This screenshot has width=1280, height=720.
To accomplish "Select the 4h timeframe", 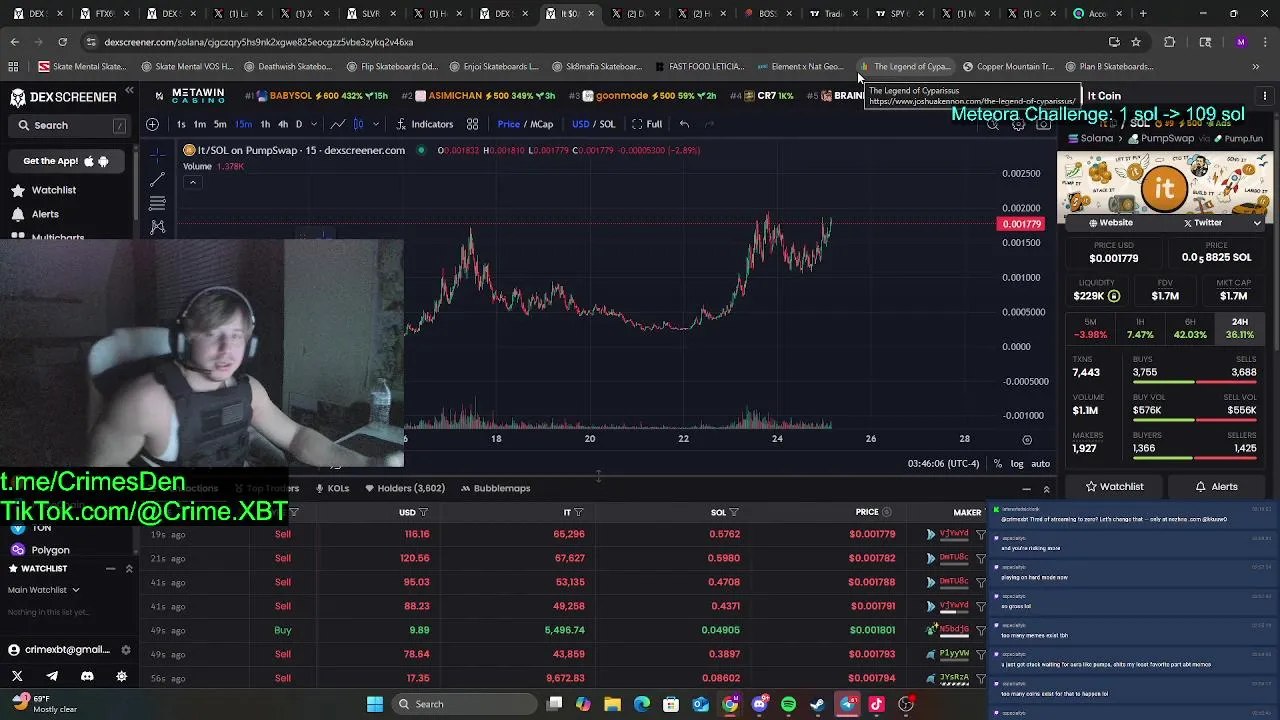I will [283, 124].
